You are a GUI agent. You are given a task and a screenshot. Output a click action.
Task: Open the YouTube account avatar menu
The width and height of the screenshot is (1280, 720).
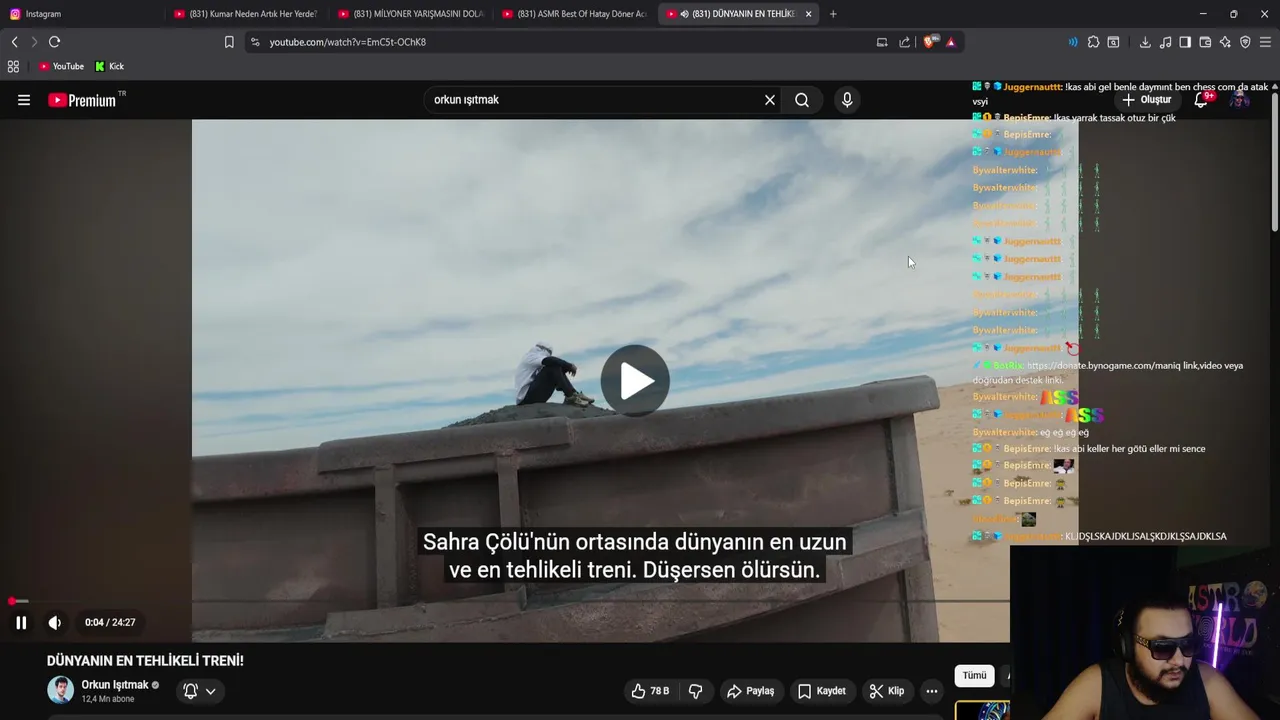click(x=1240, y=100)
